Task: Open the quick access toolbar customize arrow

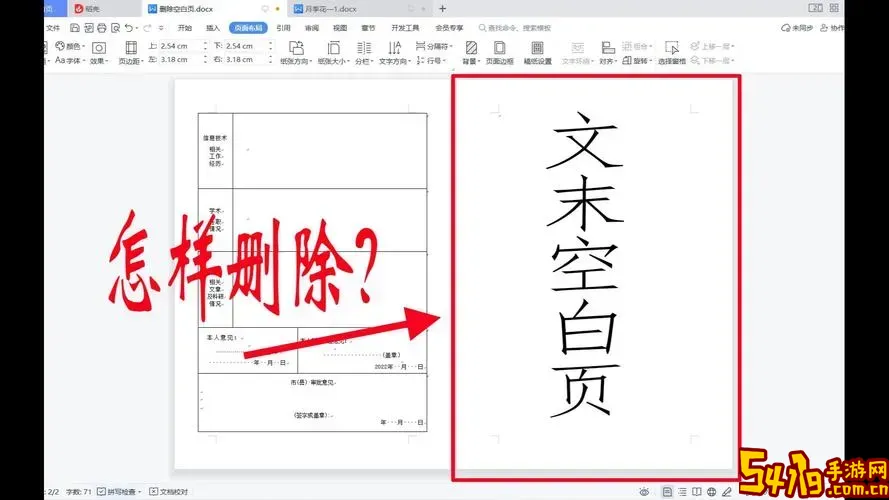Action: pos(161,28)
